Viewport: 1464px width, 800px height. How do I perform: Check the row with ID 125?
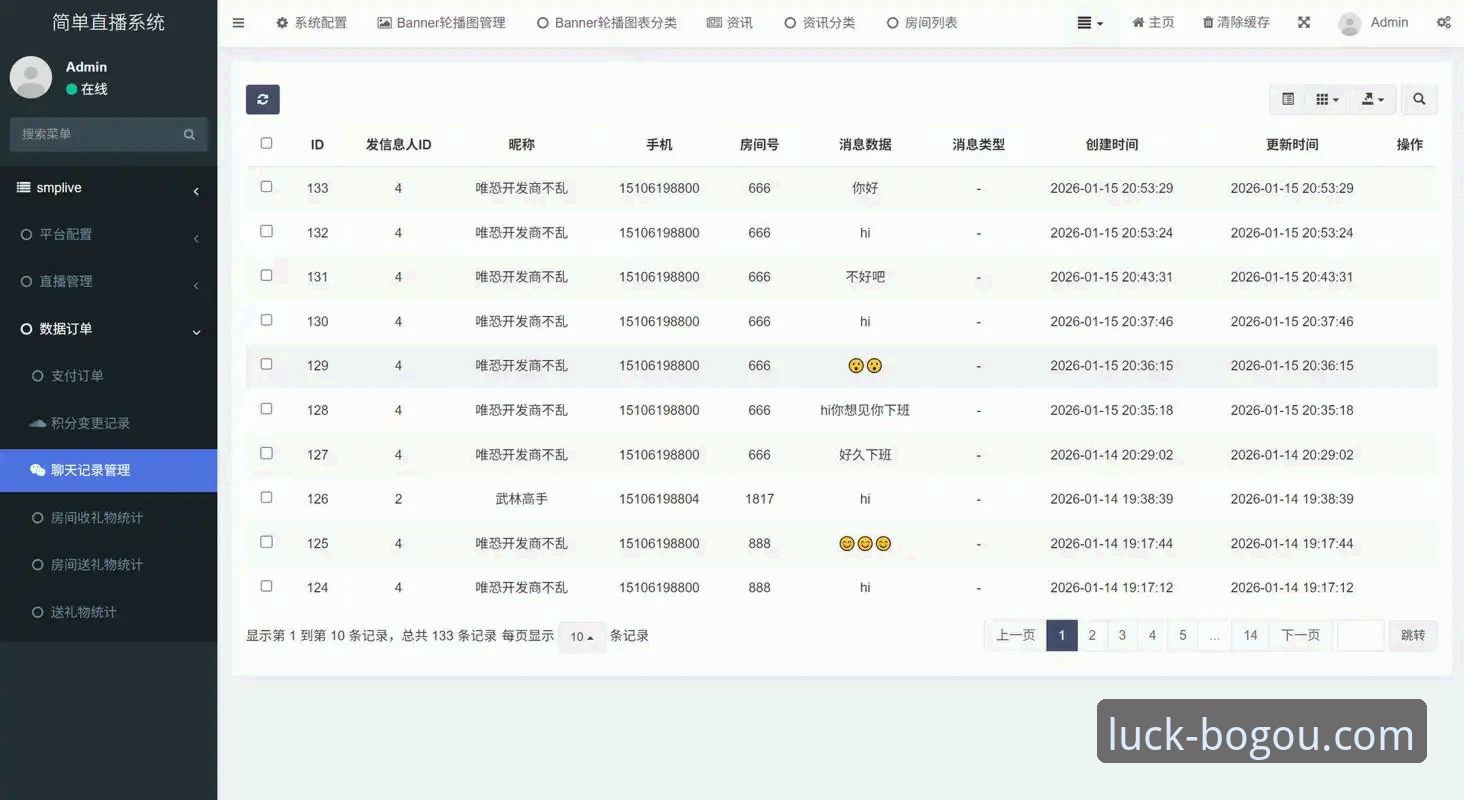(x=266, y=542)
